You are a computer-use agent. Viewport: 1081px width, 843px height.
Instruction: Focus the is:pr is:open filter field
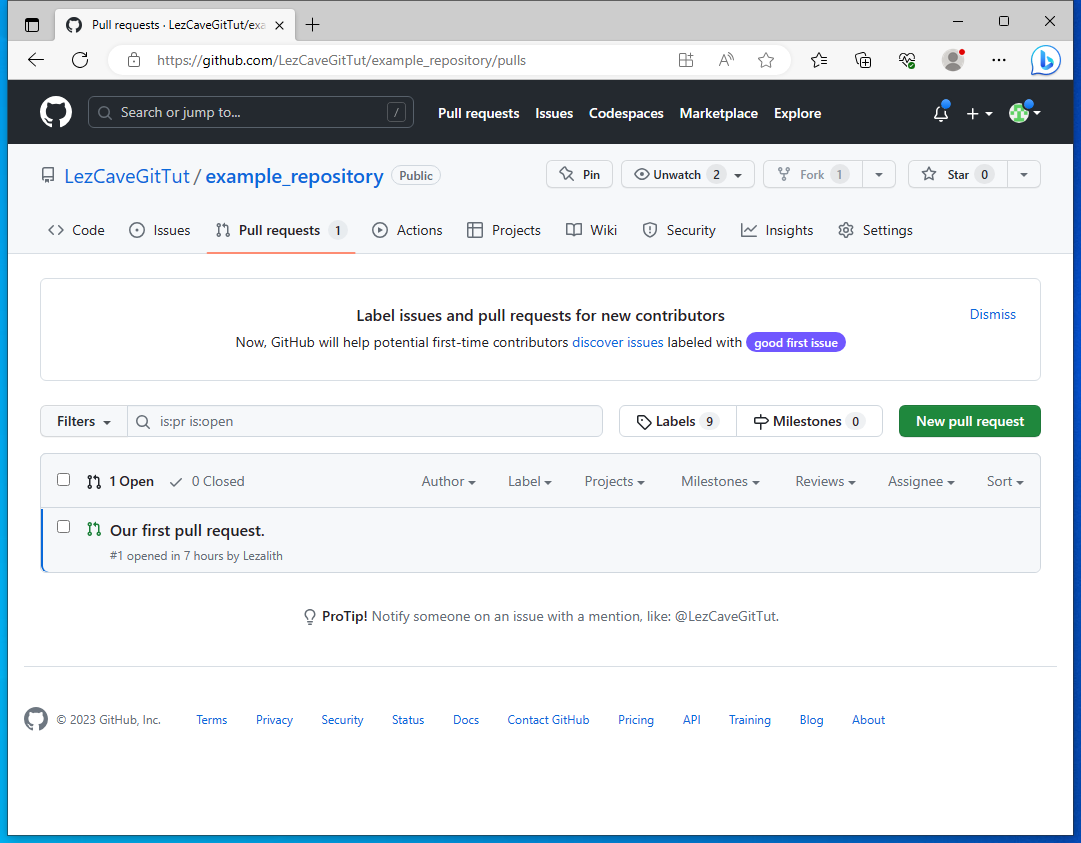365,421
